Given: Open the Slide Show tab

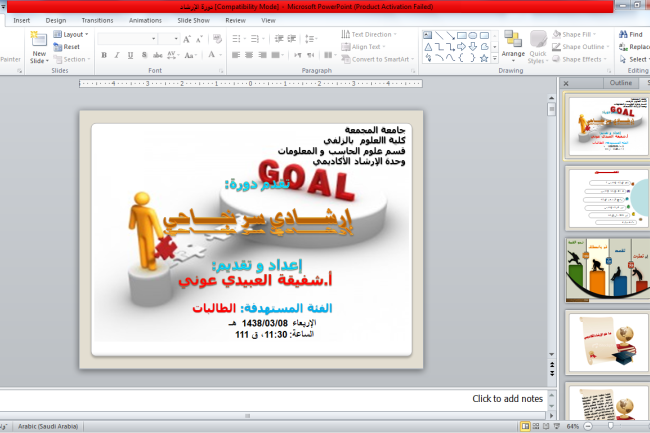Looking at the screenshot, I should [x=194, y=20].
